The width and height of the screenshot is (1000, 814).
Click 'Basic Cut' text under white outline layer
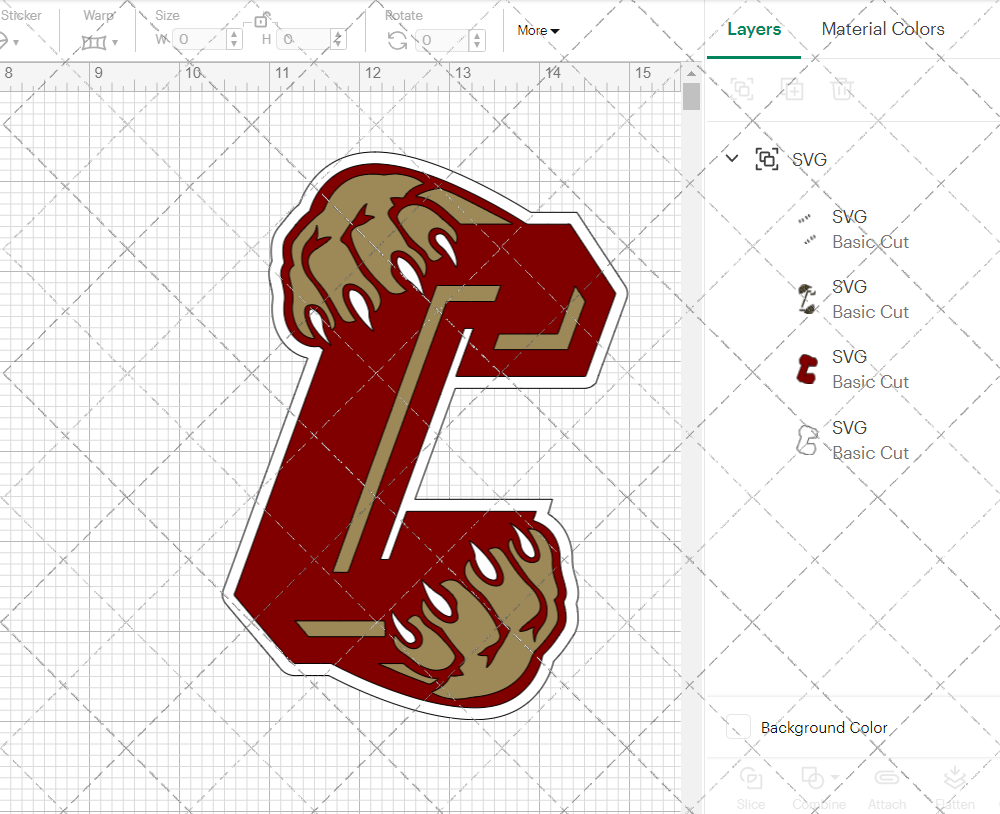pyautogui.click(x=871, y=453)
